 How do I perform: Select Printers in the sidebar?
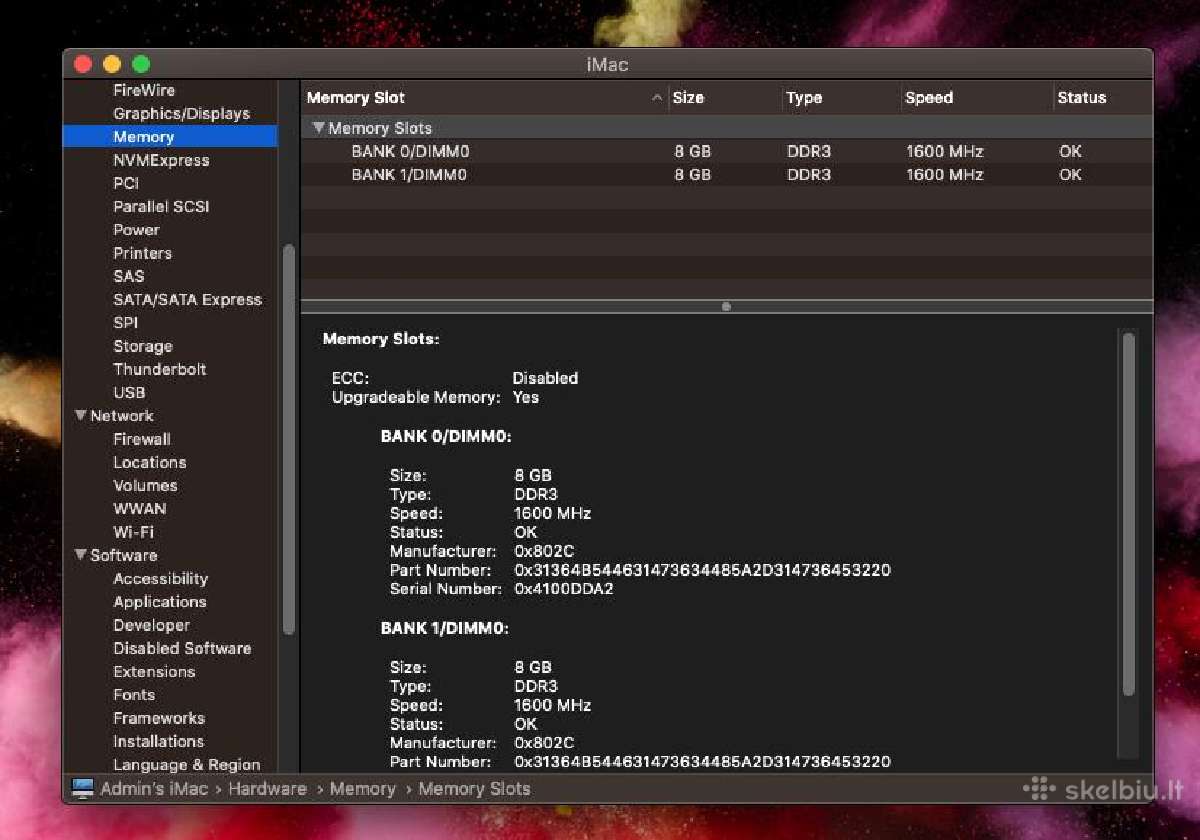(x=142, y=253)
